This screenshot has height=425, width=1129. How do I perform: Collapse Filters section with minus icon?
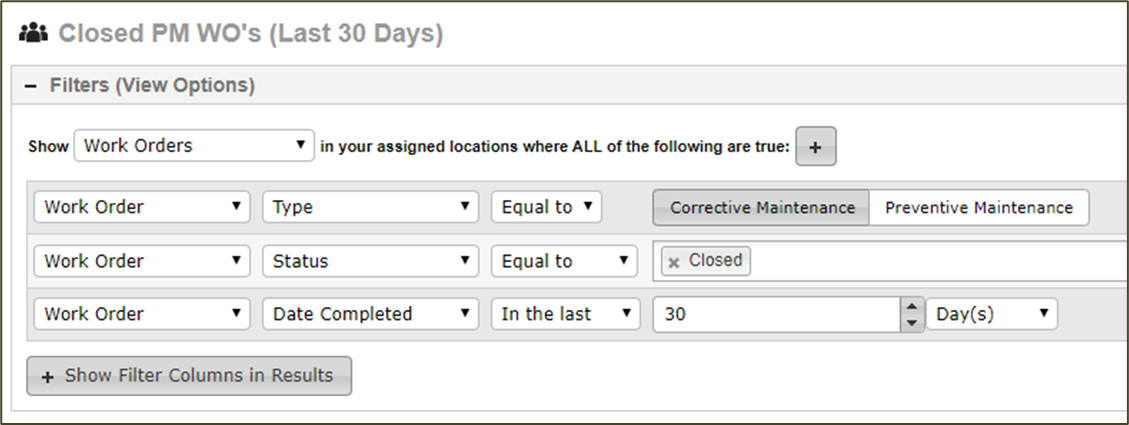[x=30, y=86]
